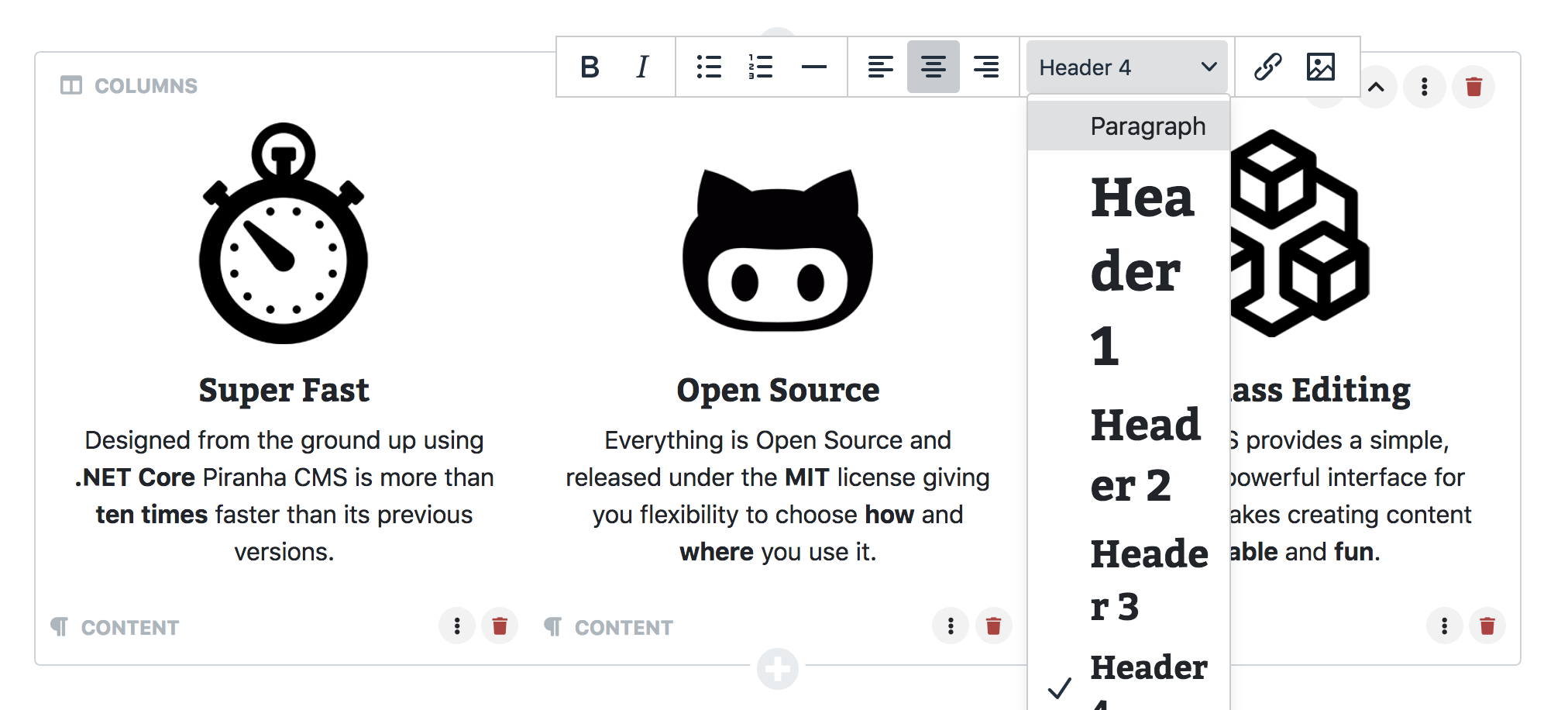Insert an image into the content
This screenshot has width=1568, height=710.
[x=1321, y=67]
